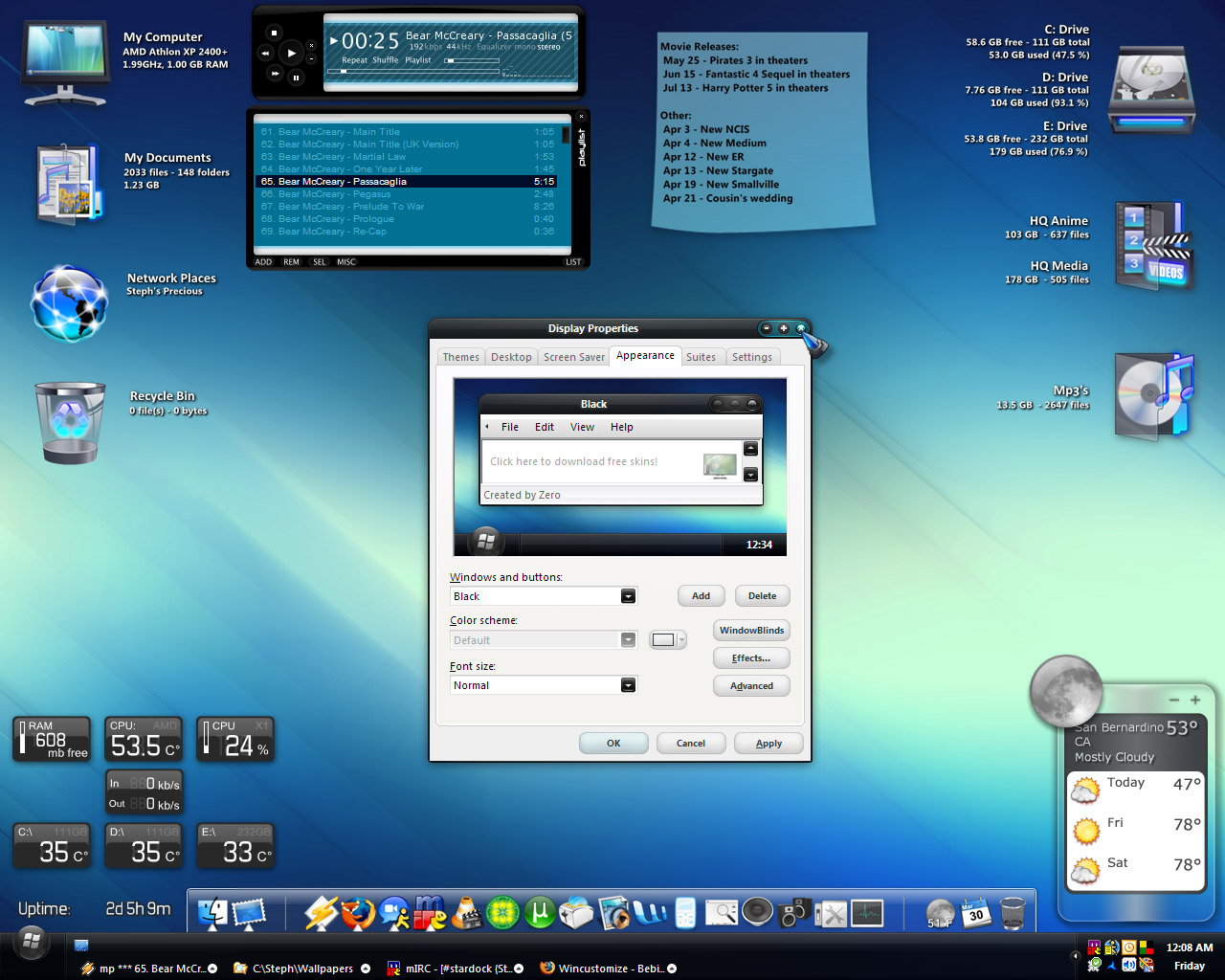The image size is (1225, 980).
Task: Click the player's volume slider
Action: click(472, 60)
